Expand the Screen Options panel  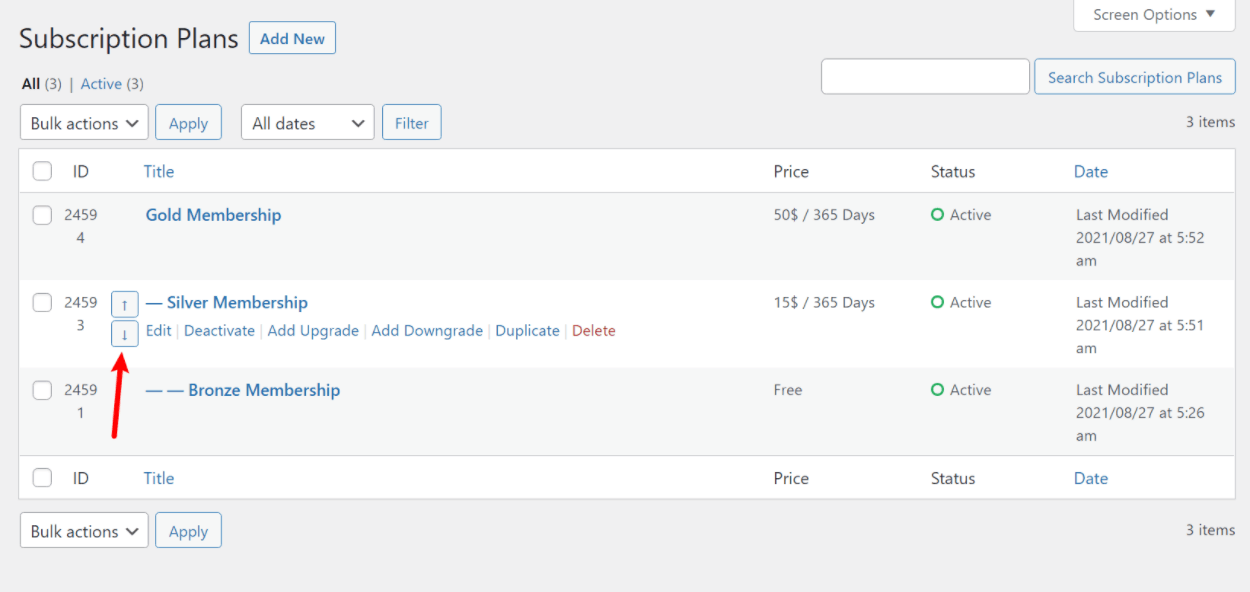point(1154,15)
